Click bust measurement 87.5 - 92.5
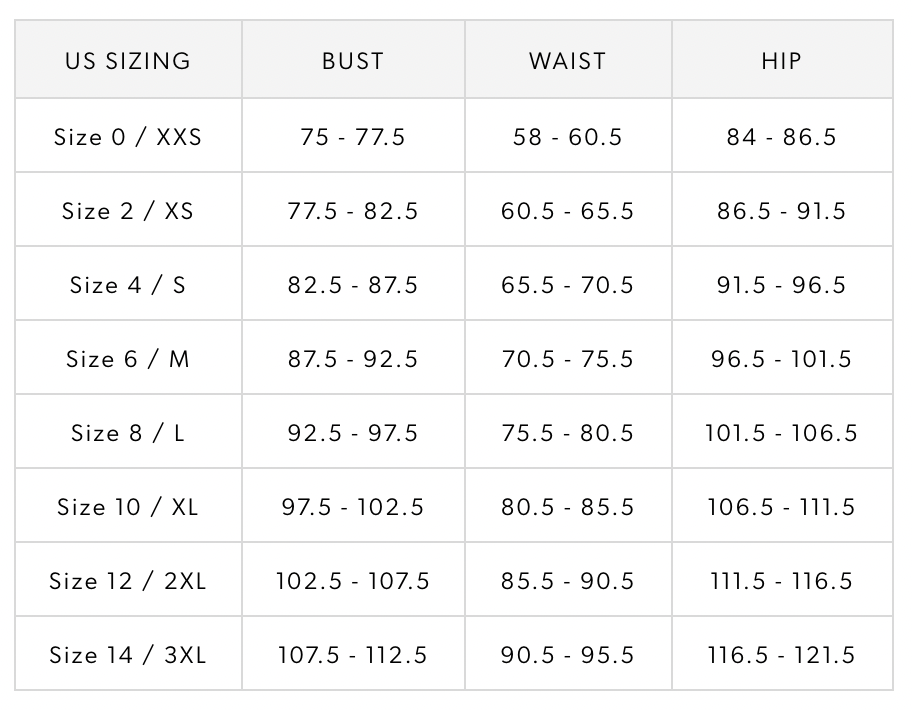 tap(353, 359)
